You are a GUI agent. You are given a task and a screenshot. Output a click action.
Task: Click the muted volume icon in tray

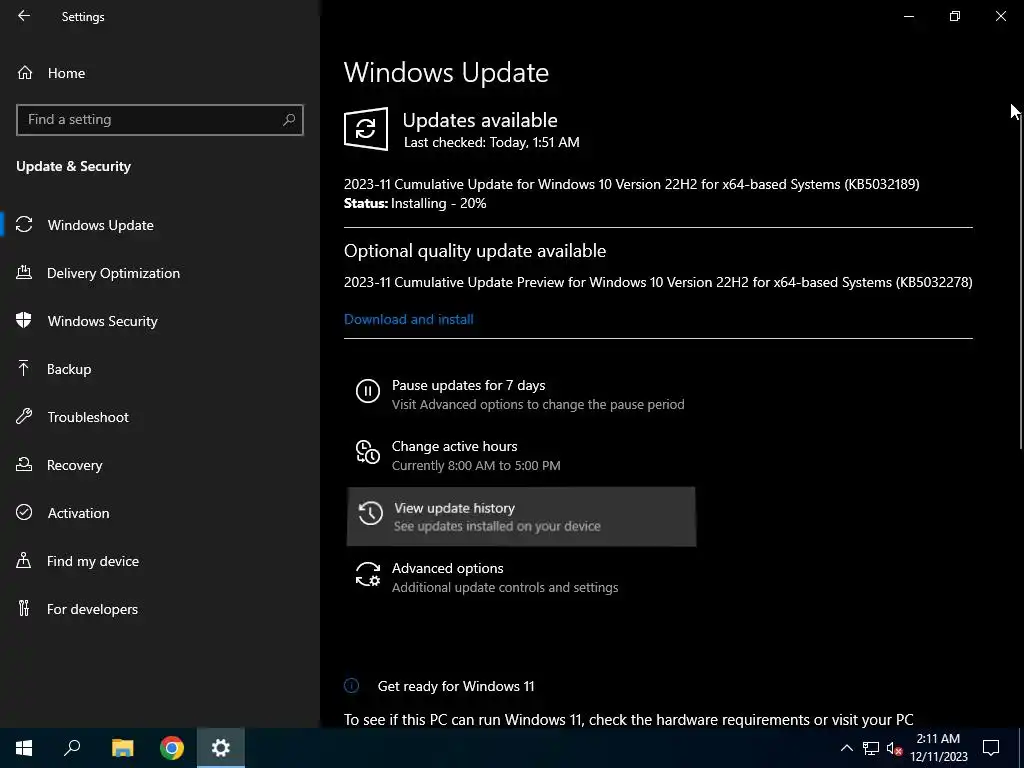[894, 748]
